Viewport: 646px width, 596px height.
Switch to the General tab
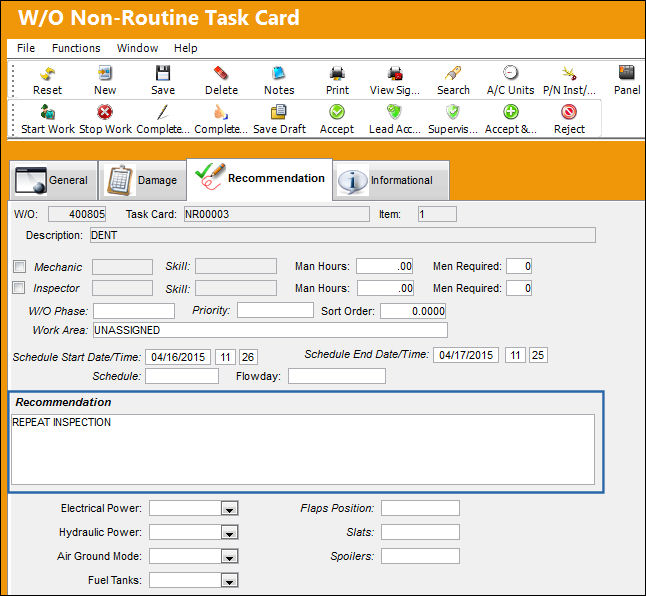coord(54,180)
